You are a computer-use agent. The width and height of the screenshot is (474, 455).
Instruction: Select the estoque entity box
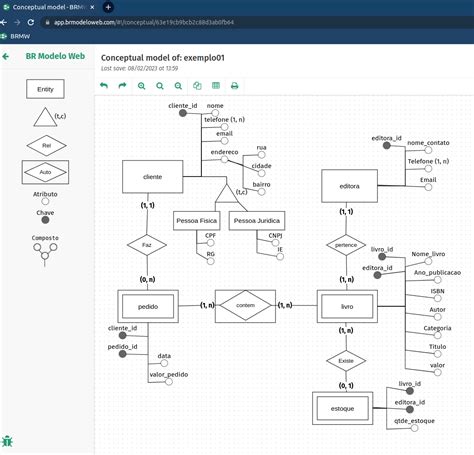(342, 408)
